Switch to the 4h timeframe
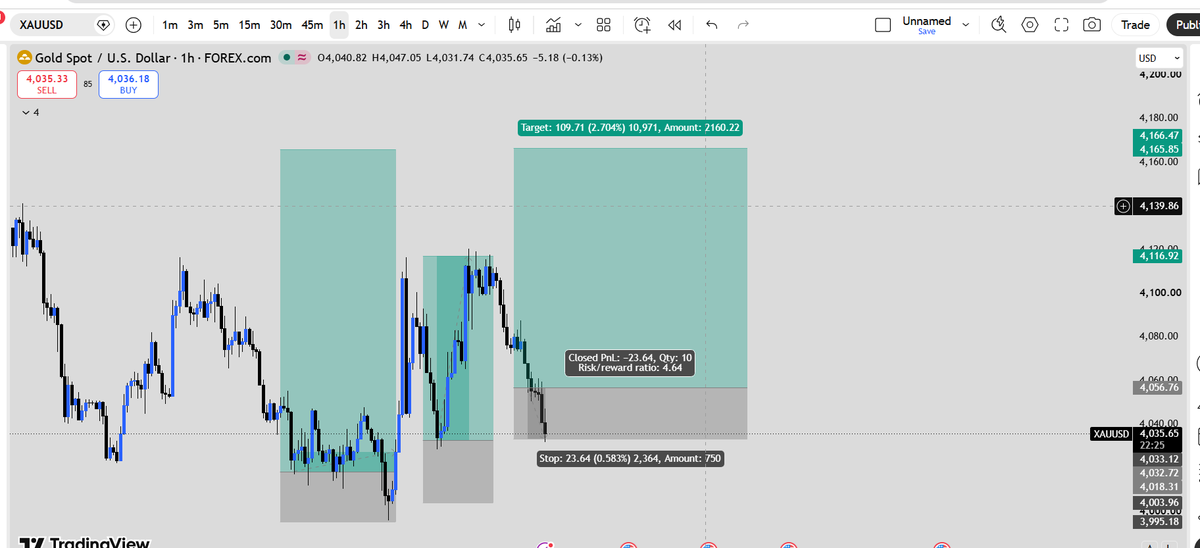Image resolution: width=1200 pixels, height=548 pixels. tap(405, 24)
